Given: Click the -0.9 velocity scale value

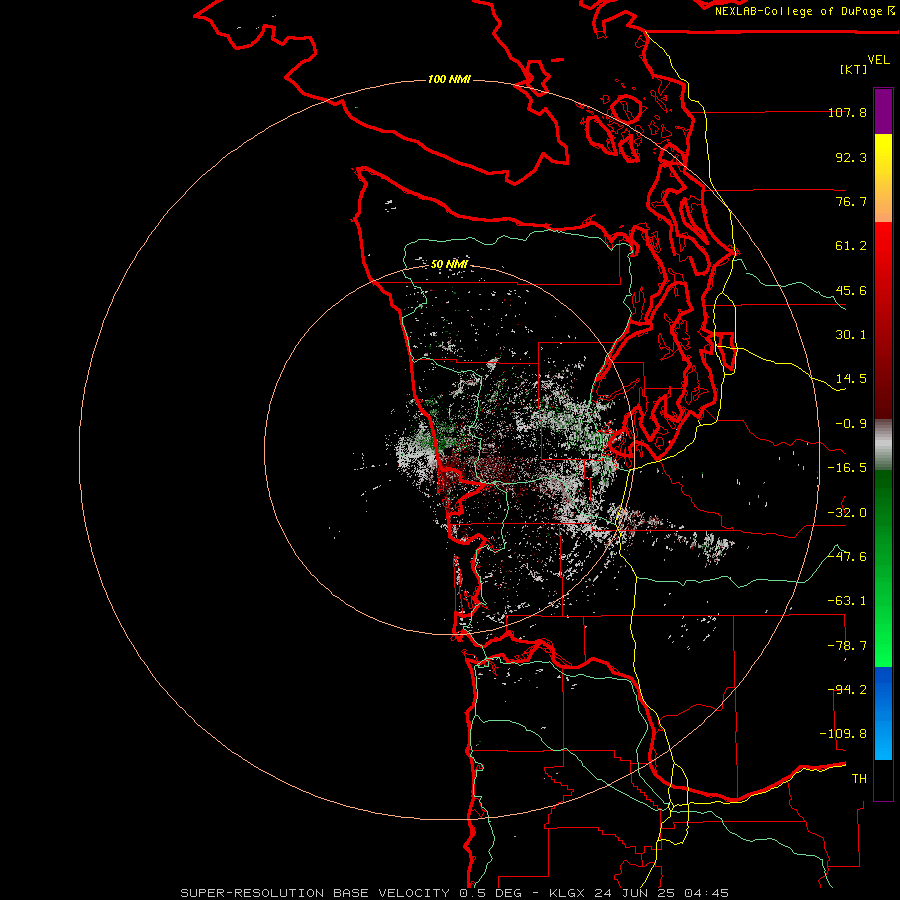Looking at the screenshot, I should click(x=851, y=424).
